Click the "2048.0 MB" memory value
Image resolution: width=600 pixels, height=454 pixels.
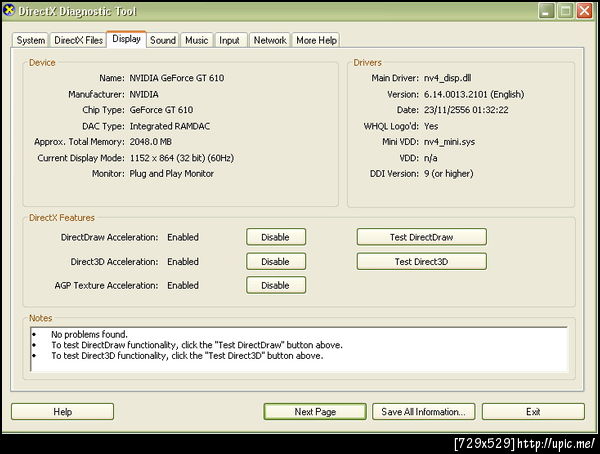150,142
